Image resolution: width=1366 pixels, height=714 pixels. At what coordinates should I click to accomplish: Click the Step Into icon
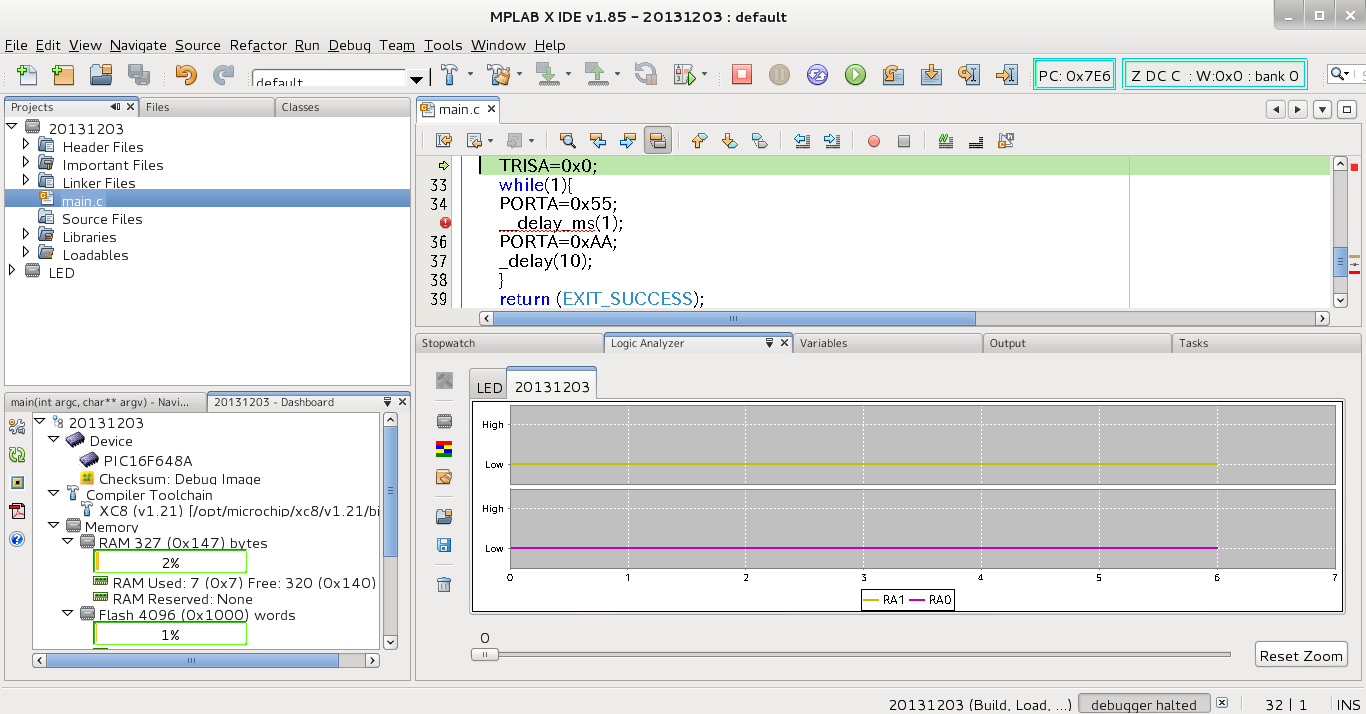tap(931, 75)
